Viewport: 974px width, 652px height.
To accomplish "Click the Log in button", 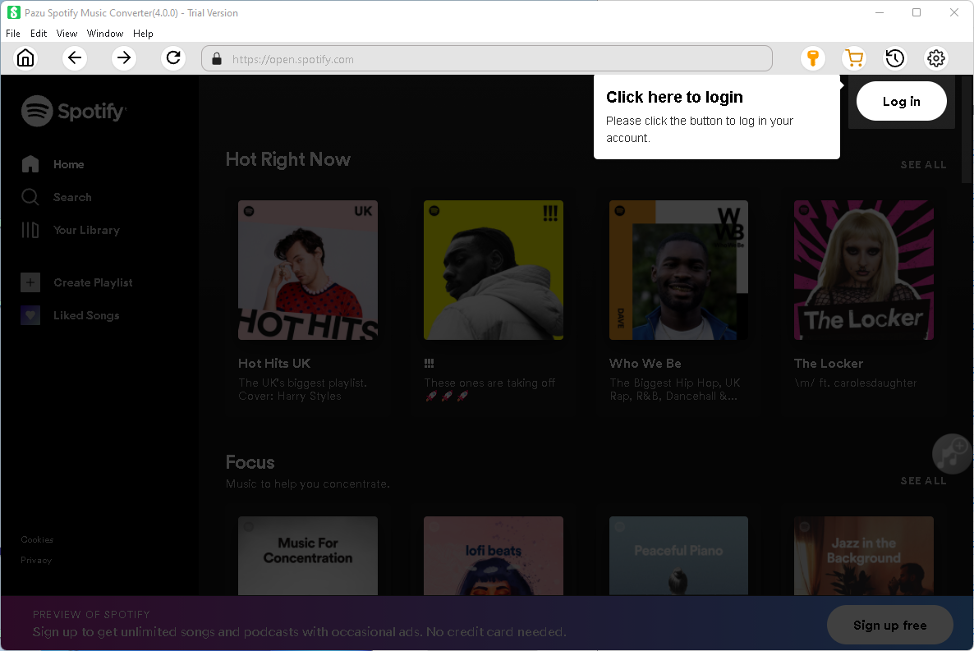I will point(901,101).
